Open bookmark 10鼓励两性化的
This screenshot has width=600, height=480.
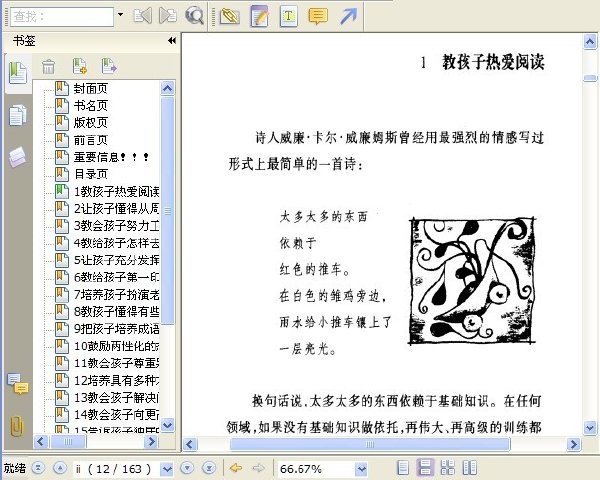click(116, 346)
